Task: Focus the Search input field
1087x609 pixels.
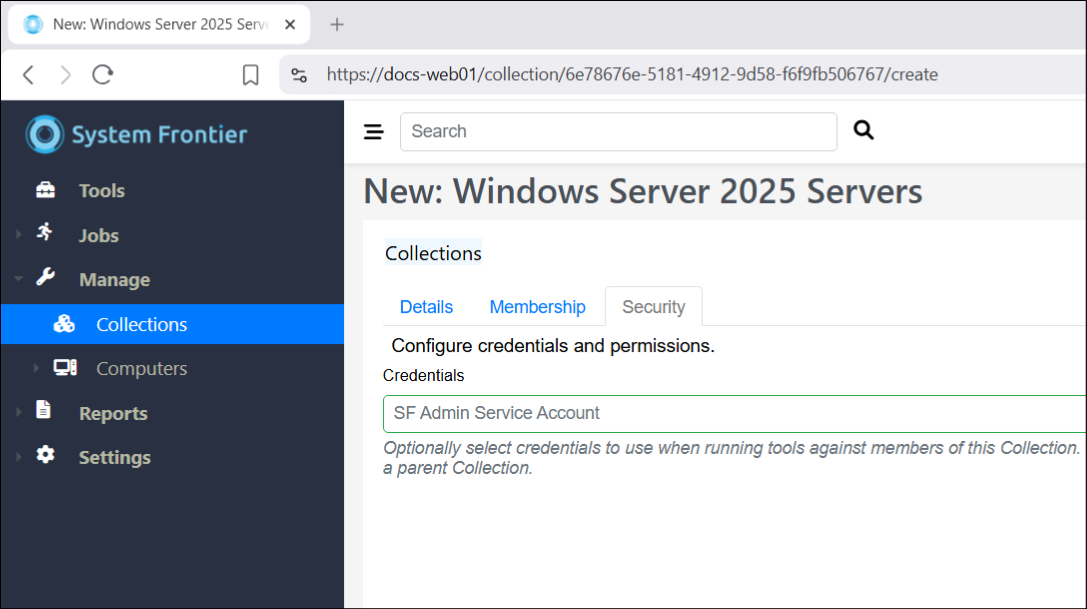Action: coord(618,132)
